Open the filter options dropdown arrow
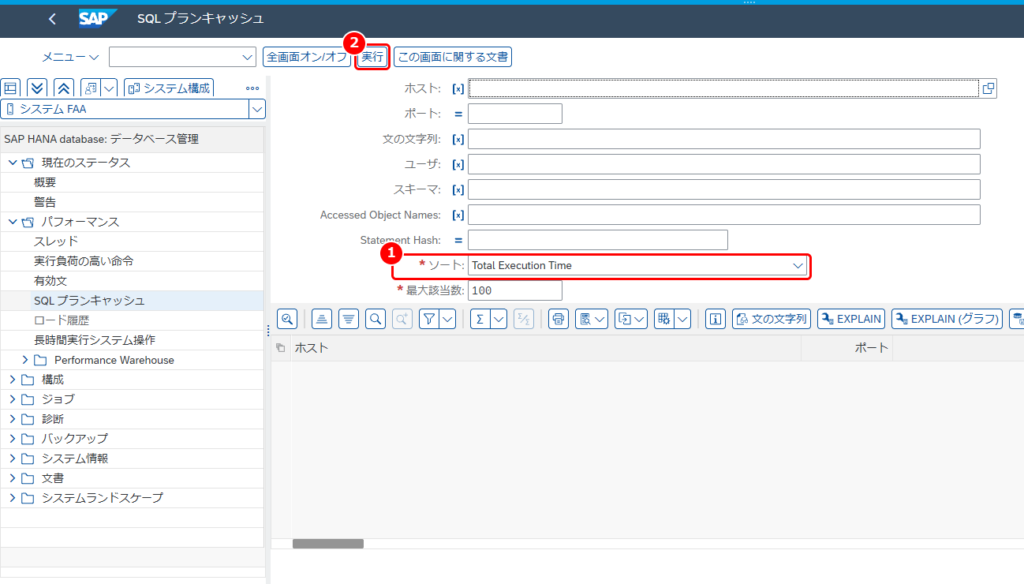Image resolution: width=1024 pixels, height=584 pixels. pyautogui.click(x=447, y=319)
